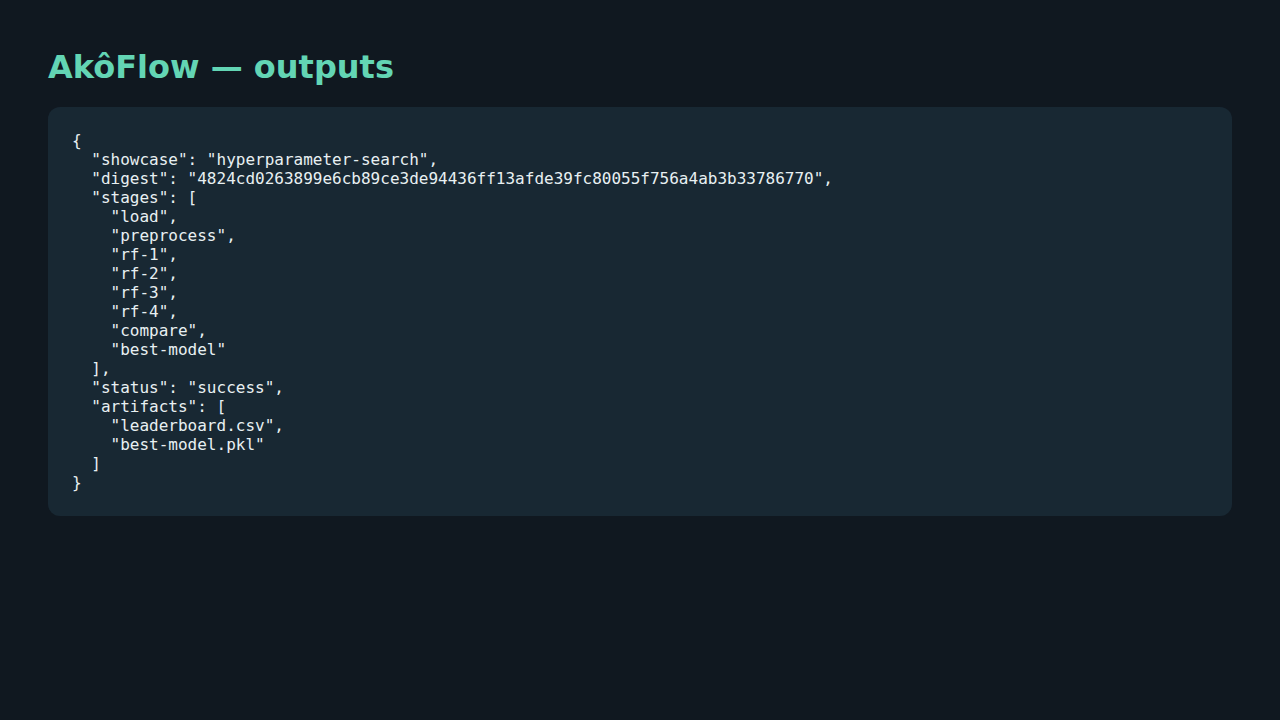
Task: Click the "digest" key label
Action: pos(130,179)
